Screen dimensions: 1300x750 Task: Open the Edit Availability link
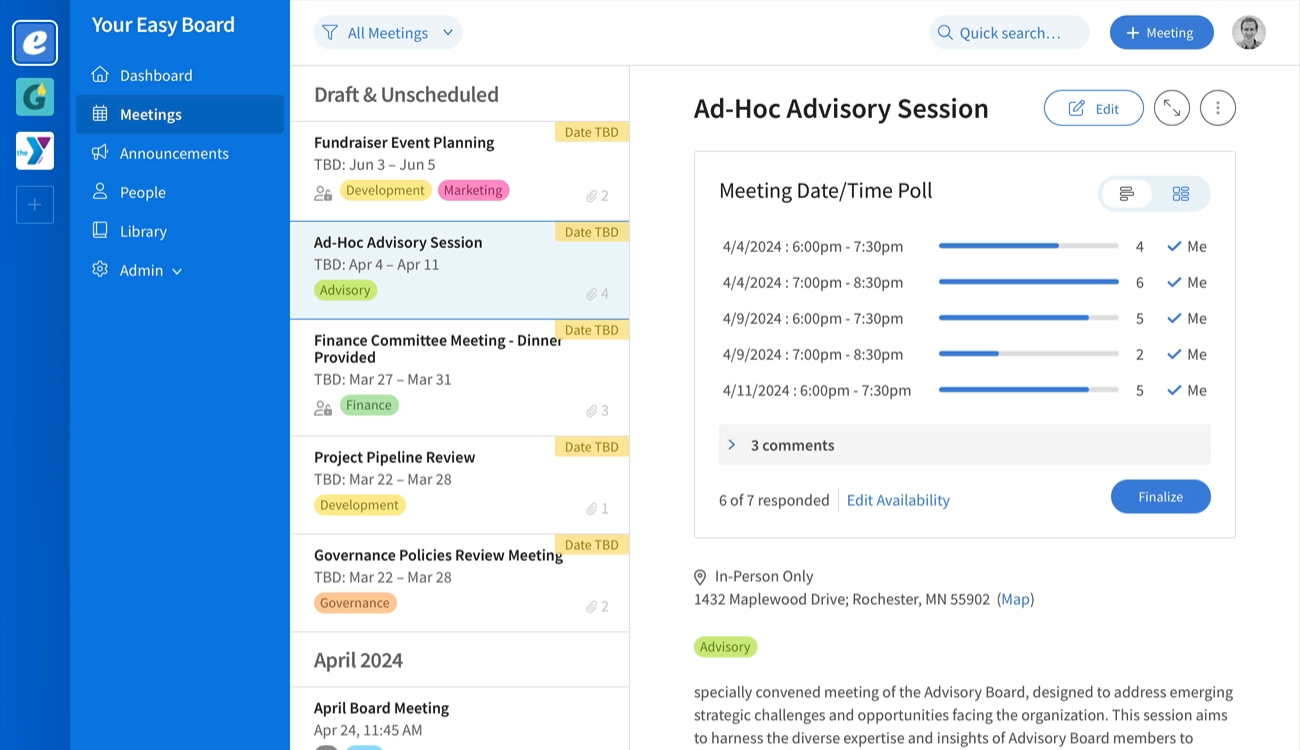click(x=898, y=500)
